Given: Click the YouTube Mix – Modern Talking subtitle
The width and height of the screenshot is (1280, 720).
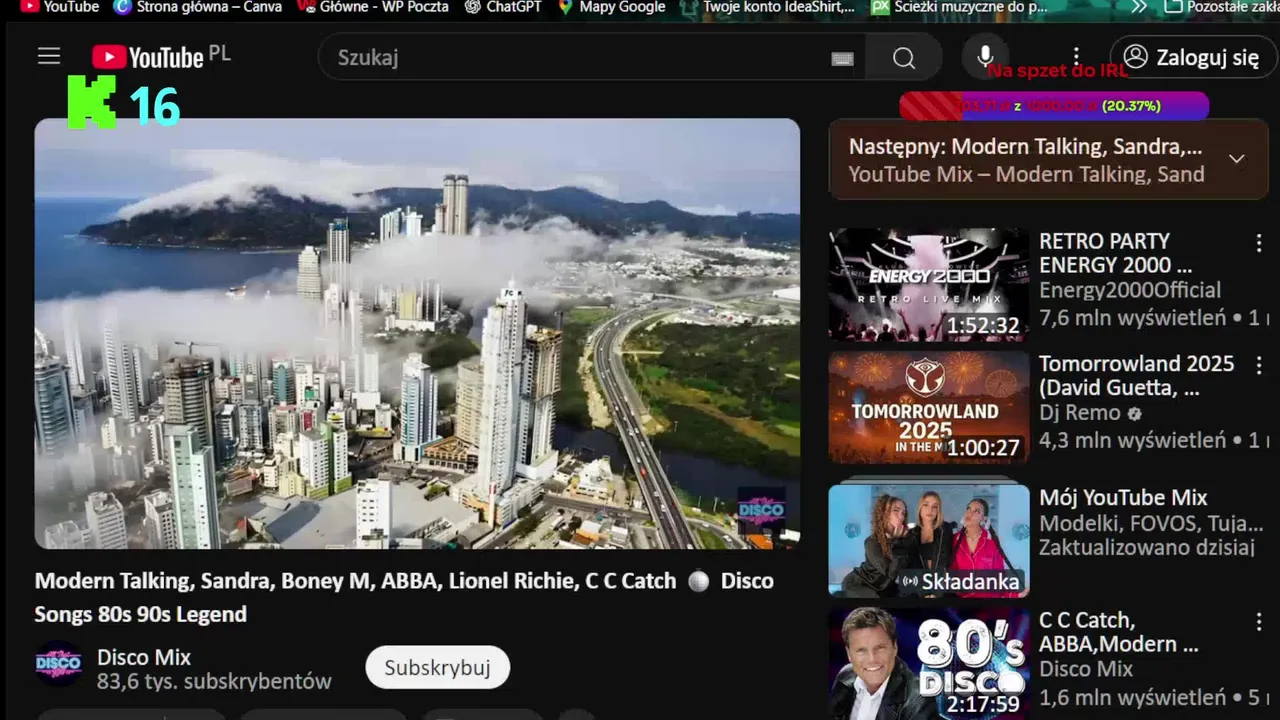Looking at the screenshot, I should coord(1027,174).
